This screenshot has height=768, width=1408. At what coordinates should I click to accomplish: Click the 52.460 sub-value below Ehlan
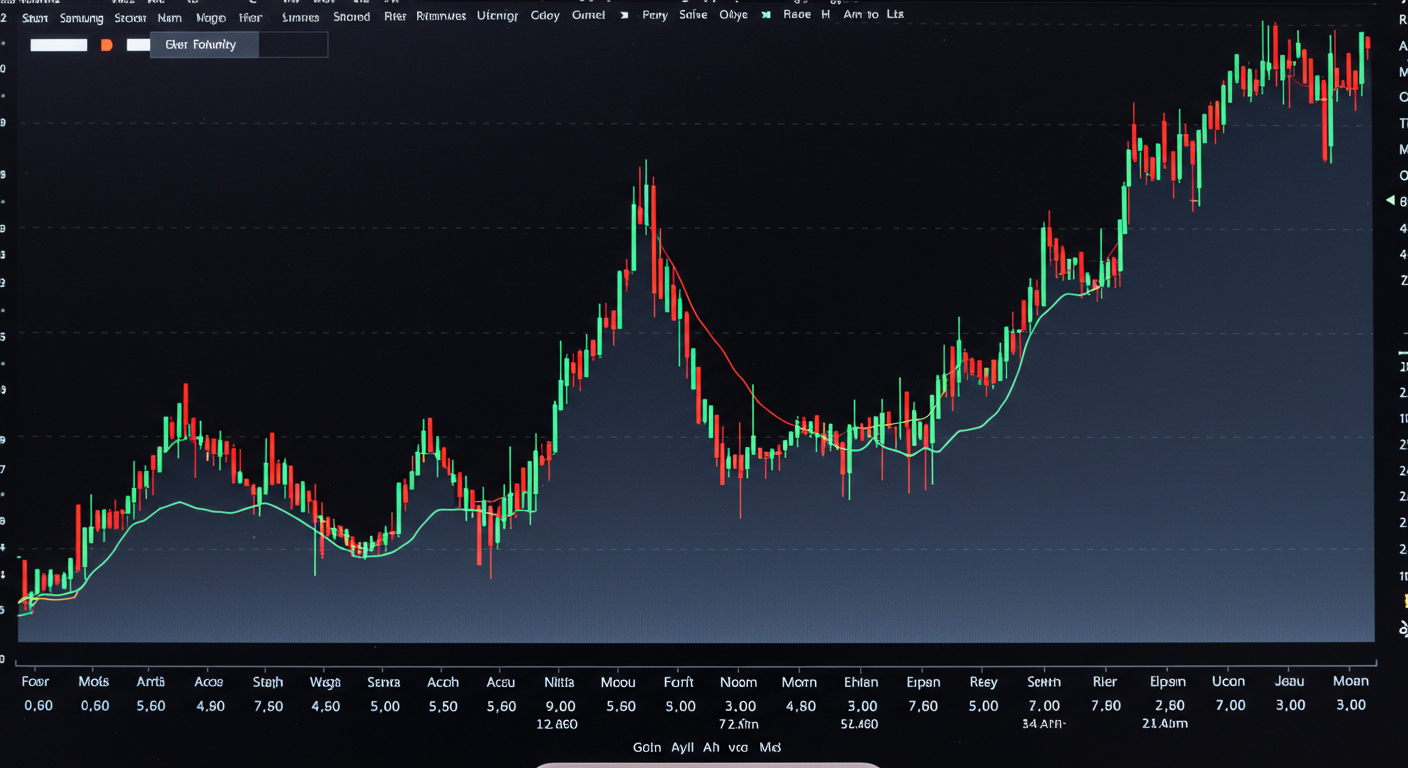pyautogui.click(x=859, y=724)
